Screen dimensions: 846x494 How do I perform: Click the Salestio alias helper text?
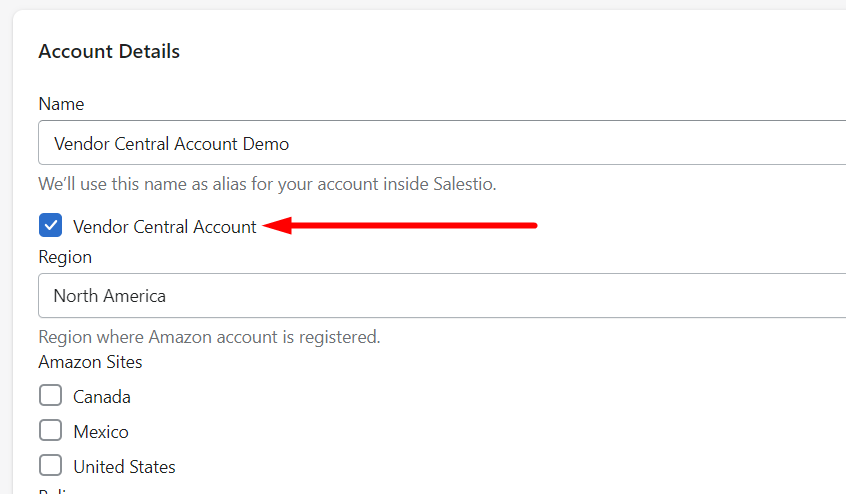click(267, 184)
